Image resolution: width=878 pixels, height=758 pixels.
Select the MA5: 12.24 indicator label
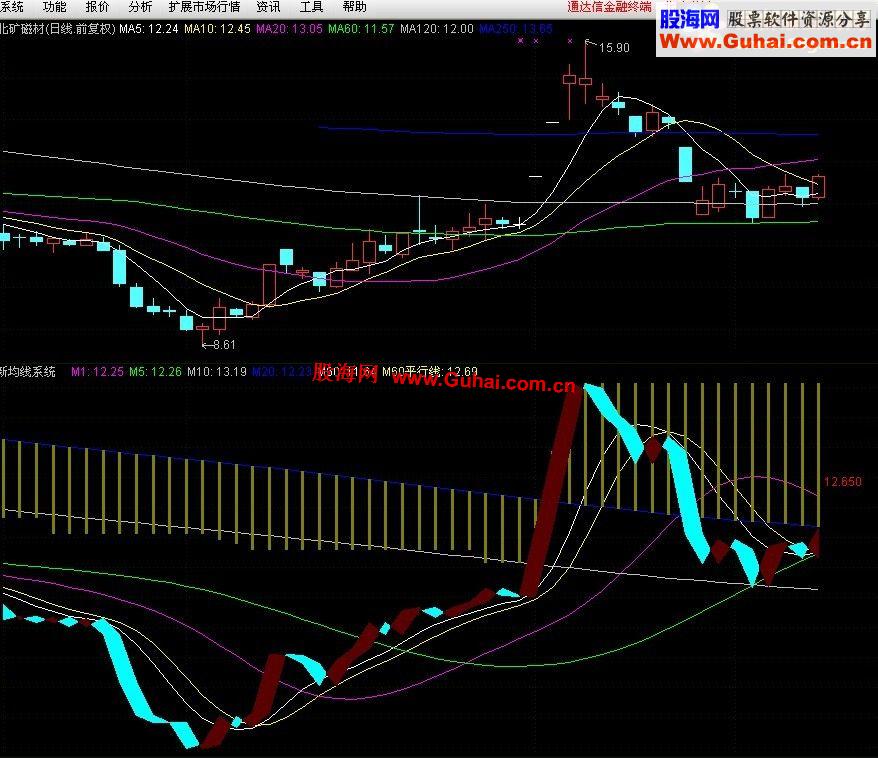[x=149, y=29]
